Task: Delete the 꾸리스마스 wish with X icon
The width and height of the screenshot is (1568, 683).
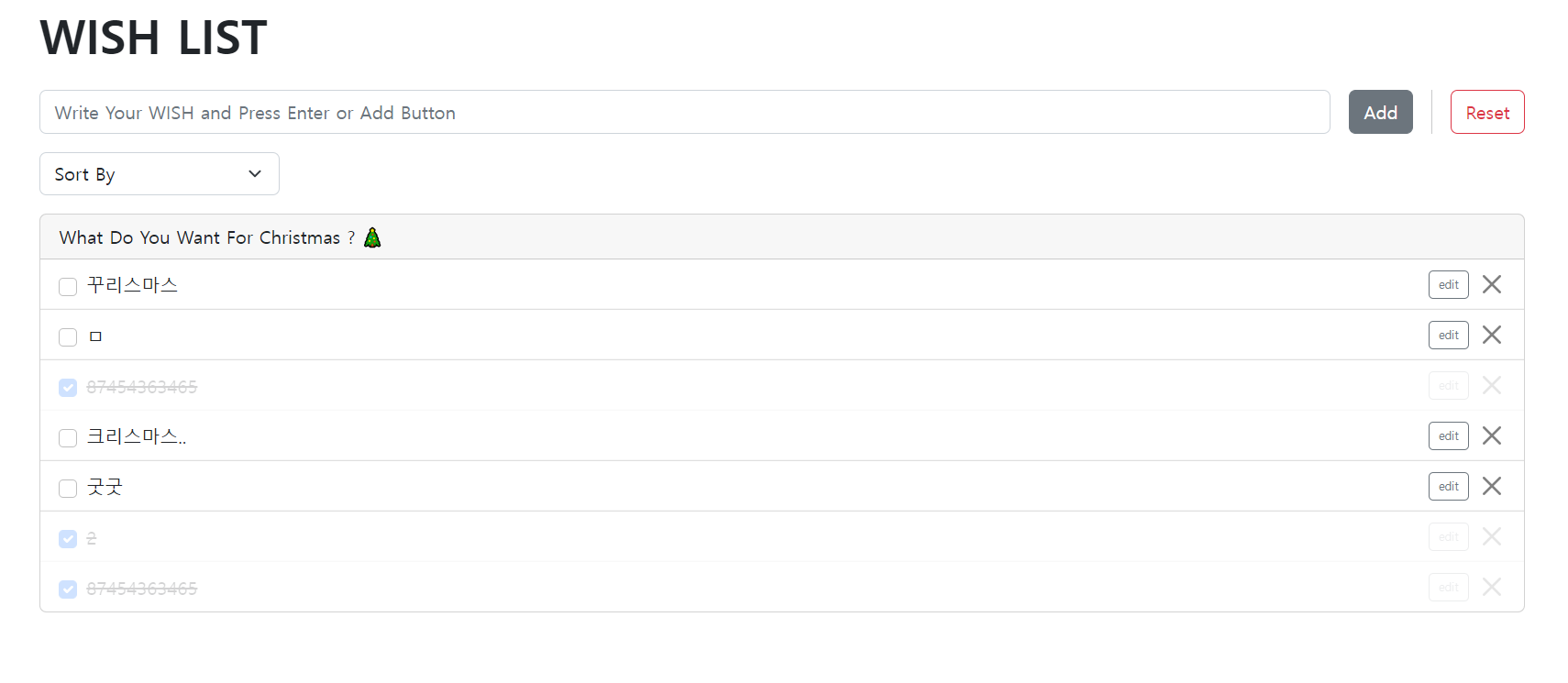Action: [x=1492, y=284]
